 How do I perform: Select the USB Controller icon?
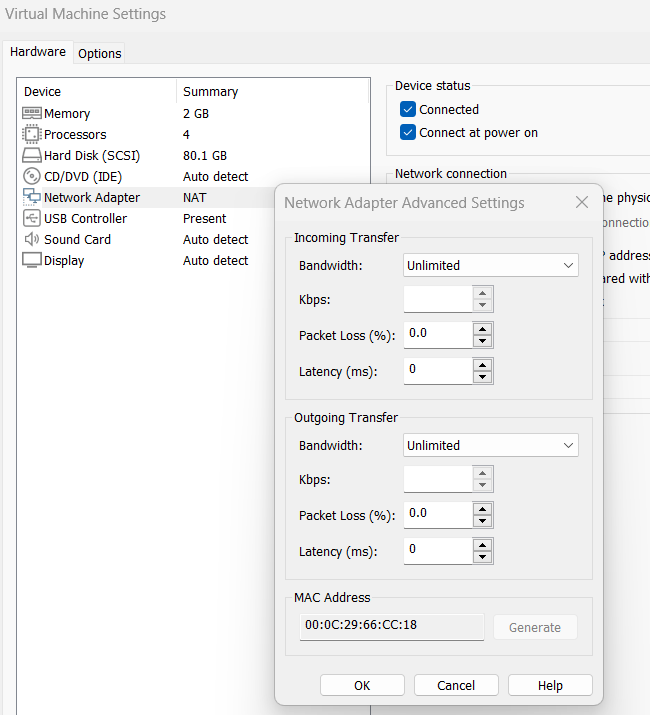pos(31,219)
